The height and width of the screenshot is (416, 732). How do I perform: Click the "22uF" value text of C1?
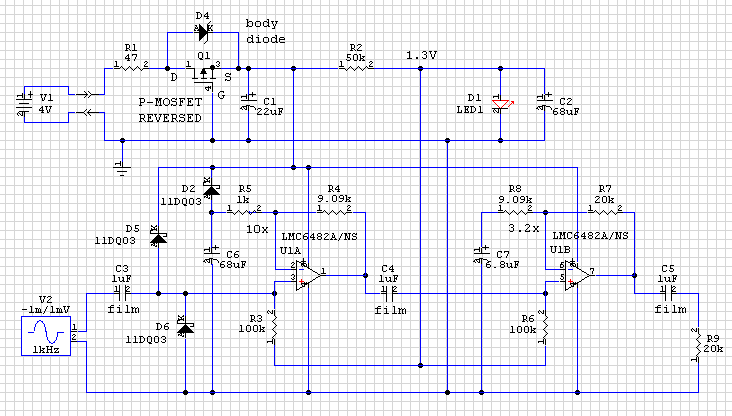(270, 112)
